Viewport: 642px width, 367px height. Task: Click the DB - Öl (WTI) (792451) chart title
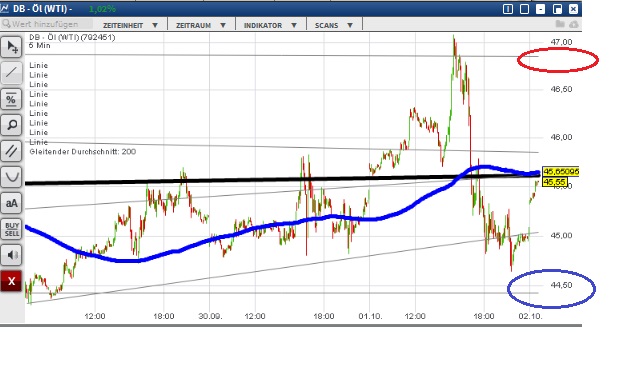tap(72, 37)
